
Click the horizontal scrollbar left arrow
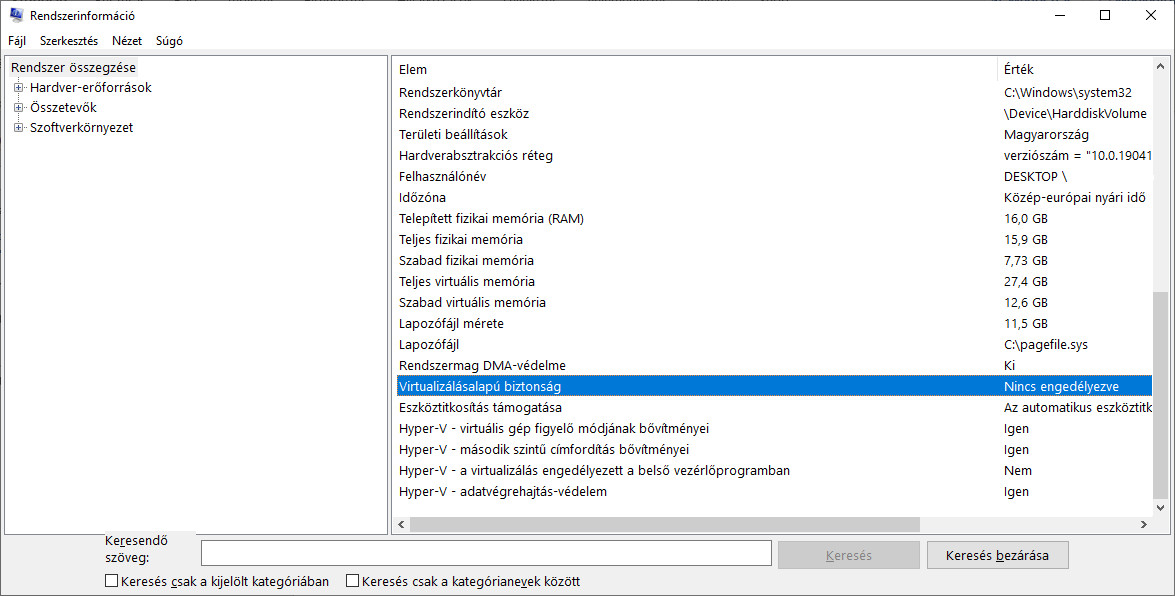click(402, 525)
